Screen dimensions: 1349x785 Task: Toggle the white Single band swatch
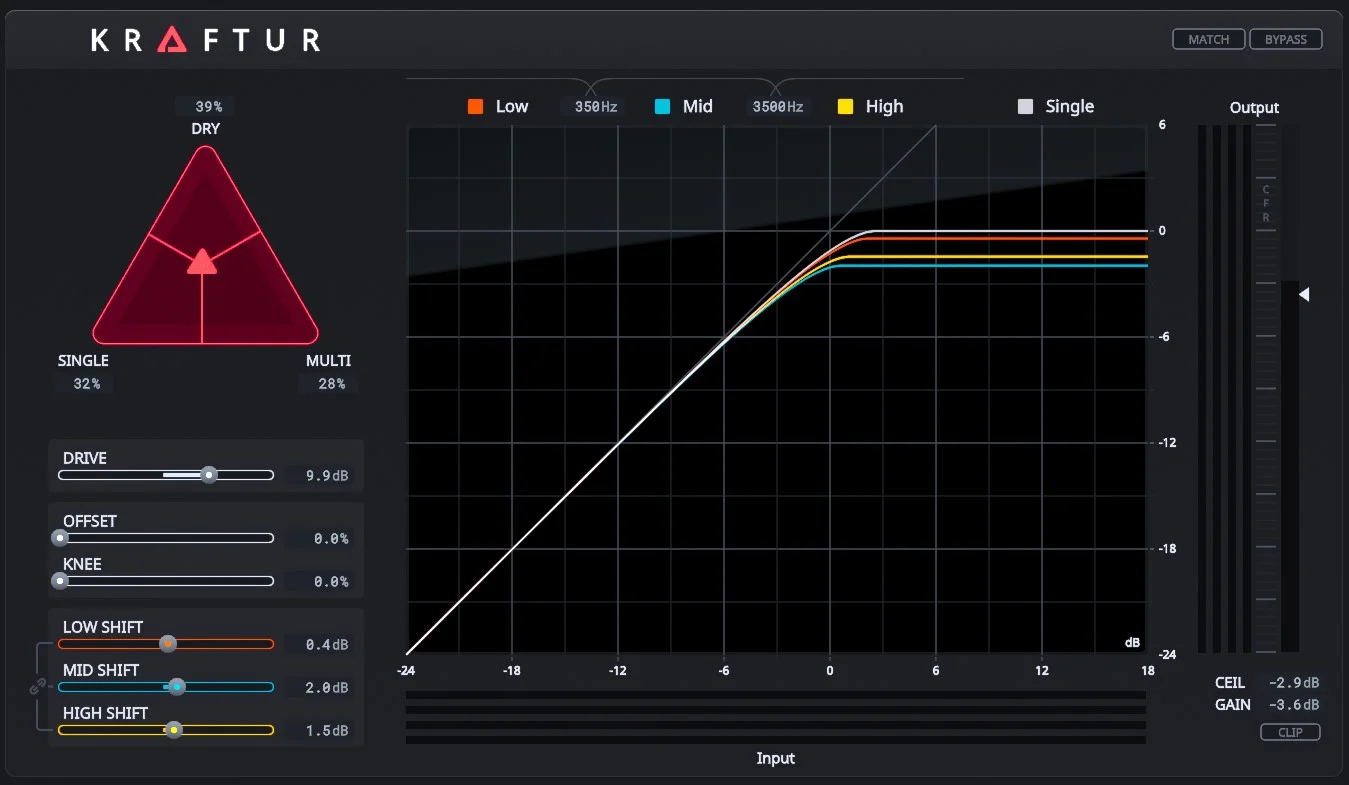[x=1025, y=107]
